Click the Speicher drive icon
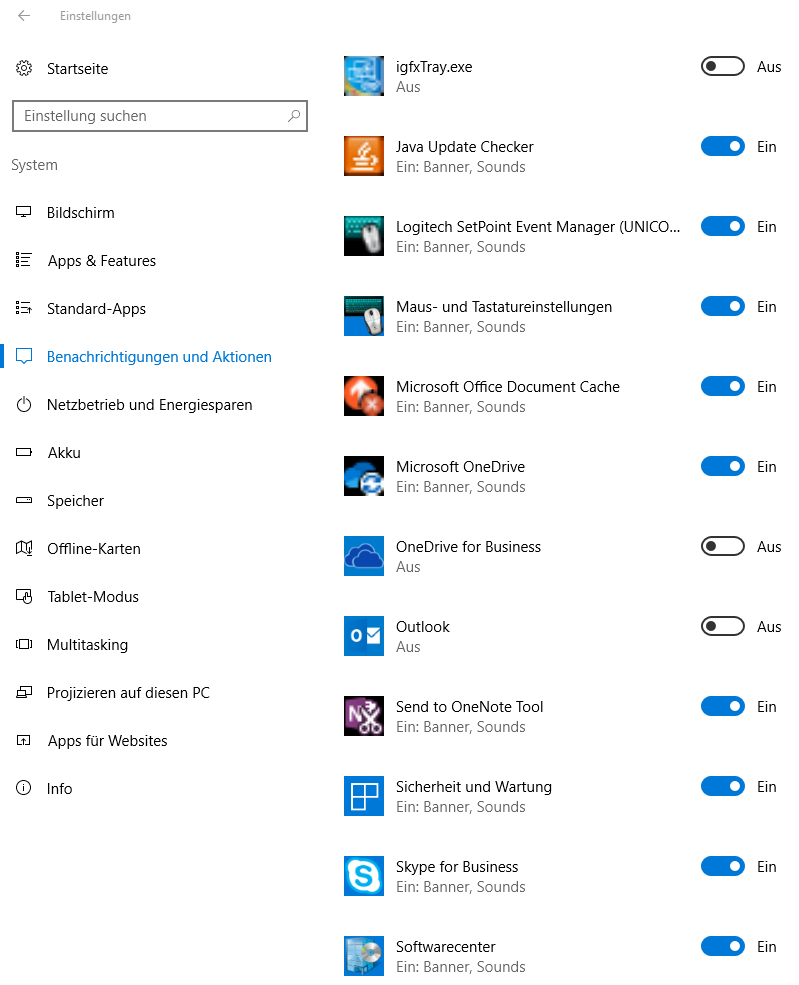 (24, 501)
